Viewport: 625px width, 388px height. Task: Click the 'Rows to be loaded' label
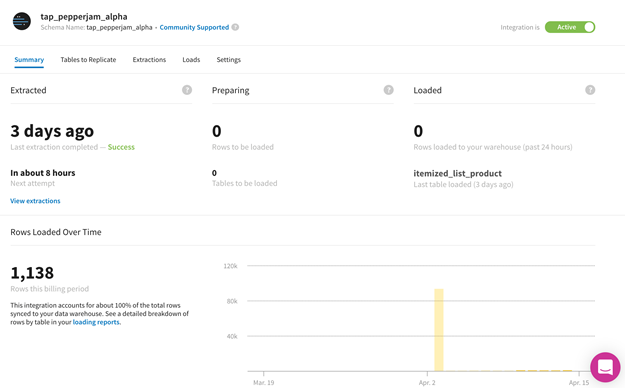[243, 147]
